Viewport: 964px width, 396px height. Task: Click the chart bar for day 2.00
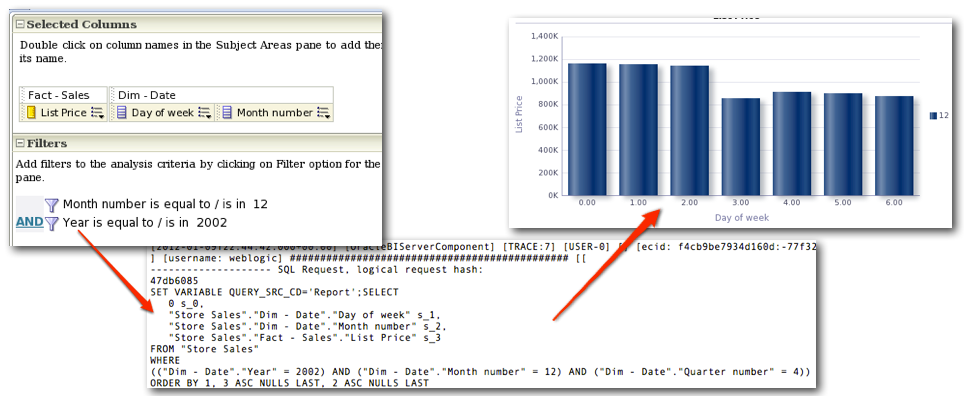[x=689, y=130]
